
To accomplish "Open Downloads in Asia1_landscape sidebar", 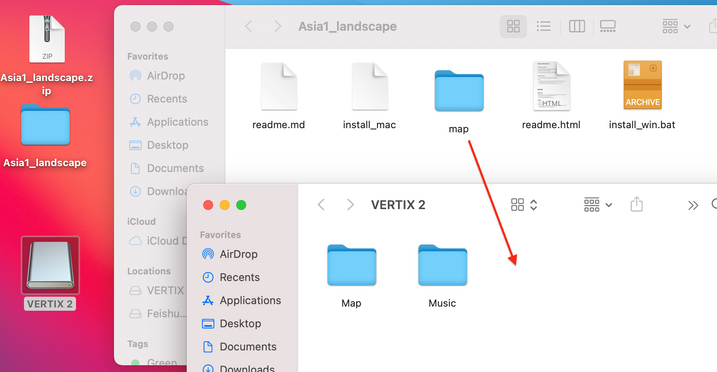I will pyautogui.click(x=158, y=191).
